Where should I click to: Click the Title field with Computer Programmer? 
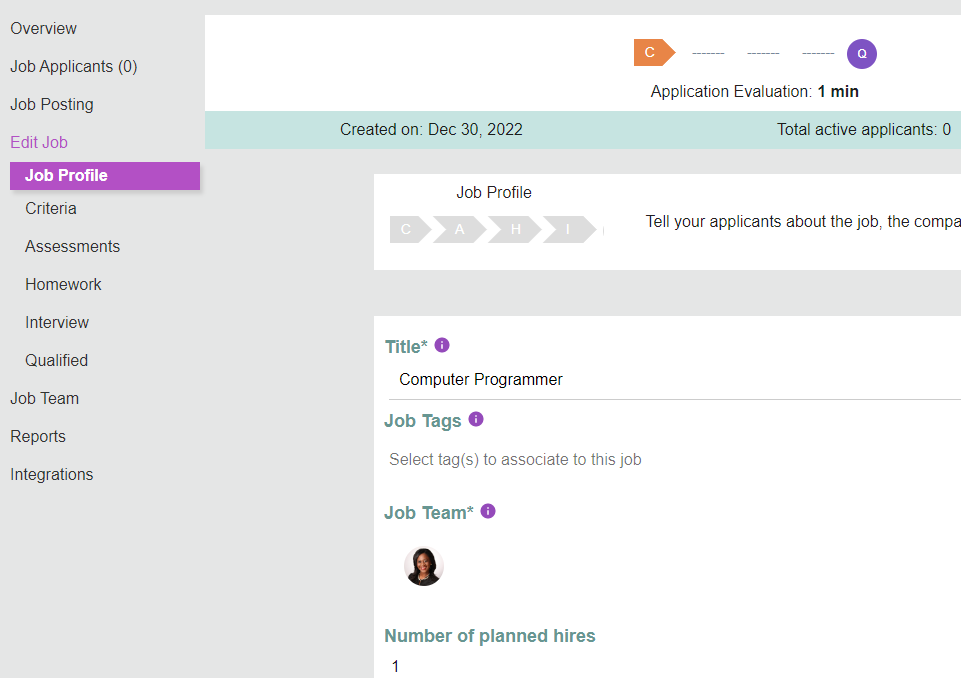click(673, 379)
